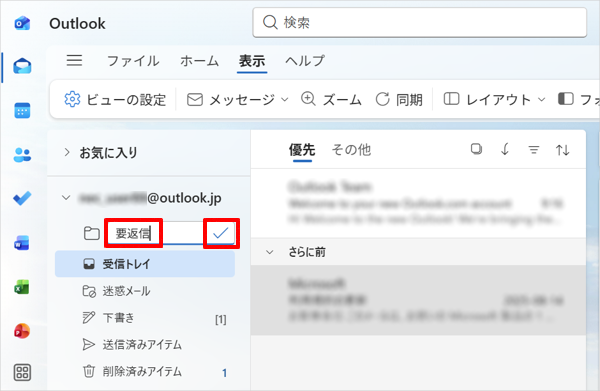
Task: Click the ズーム zoom button
Action: click(x=331, y=100)
